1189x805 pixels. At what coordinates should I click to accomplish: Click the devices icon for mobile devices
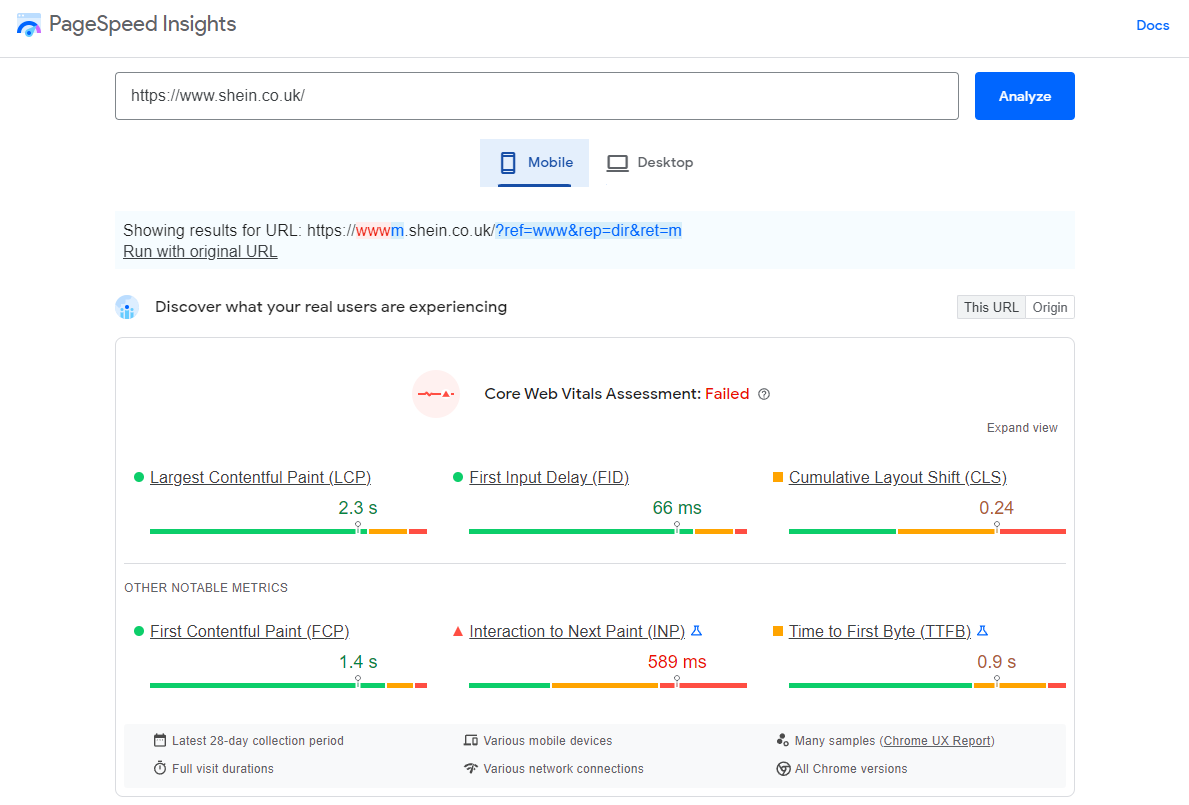coord(471,741)
